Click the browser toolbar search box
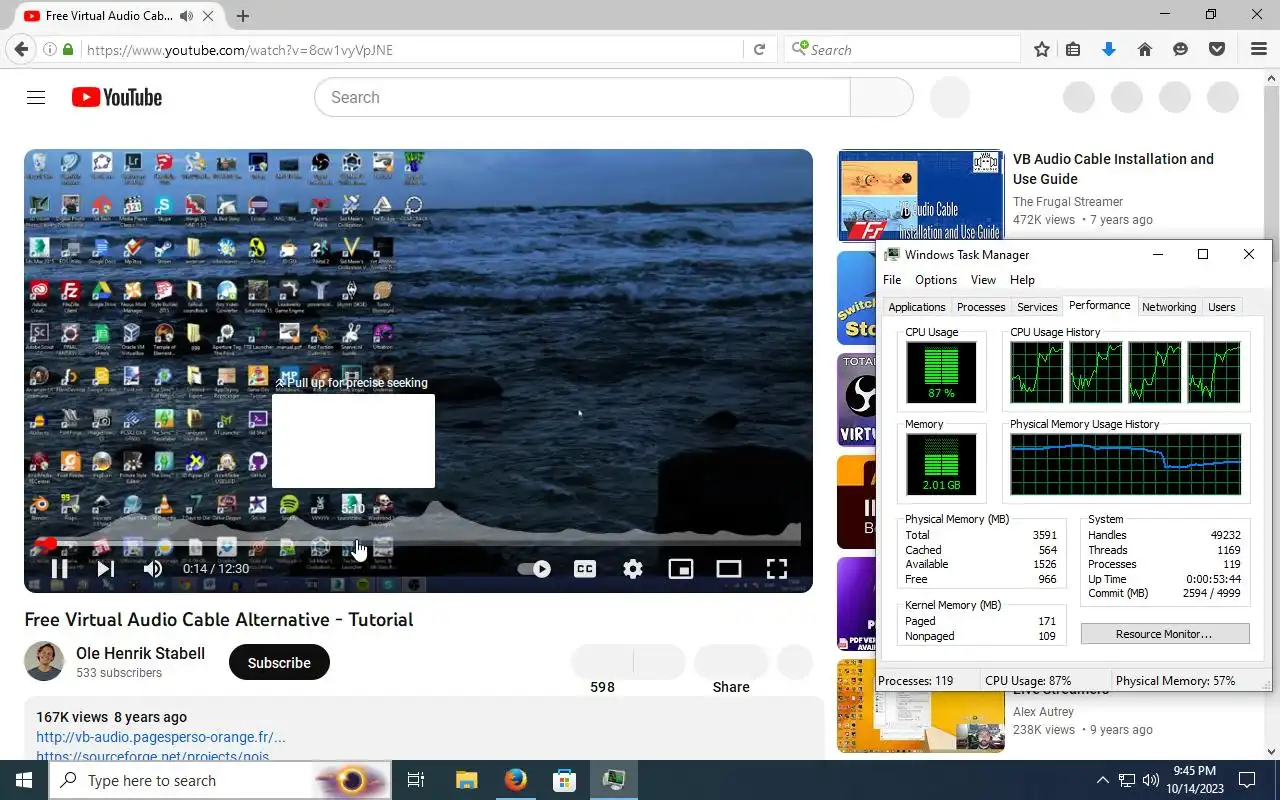The width and height of the screenshot is (1280, 800). (903, 50)
